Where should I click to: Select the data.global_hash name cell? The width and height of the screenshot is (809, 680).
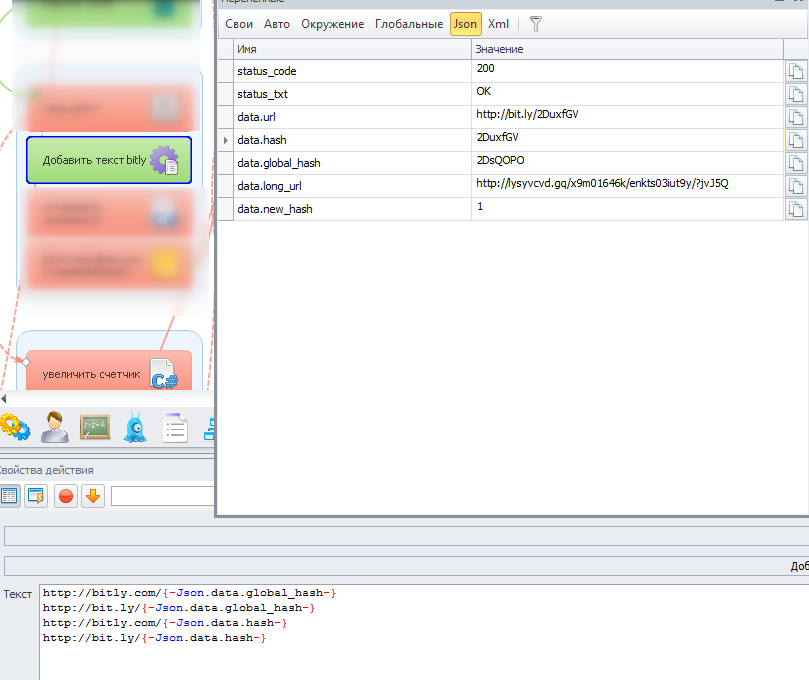coord(352,163)
